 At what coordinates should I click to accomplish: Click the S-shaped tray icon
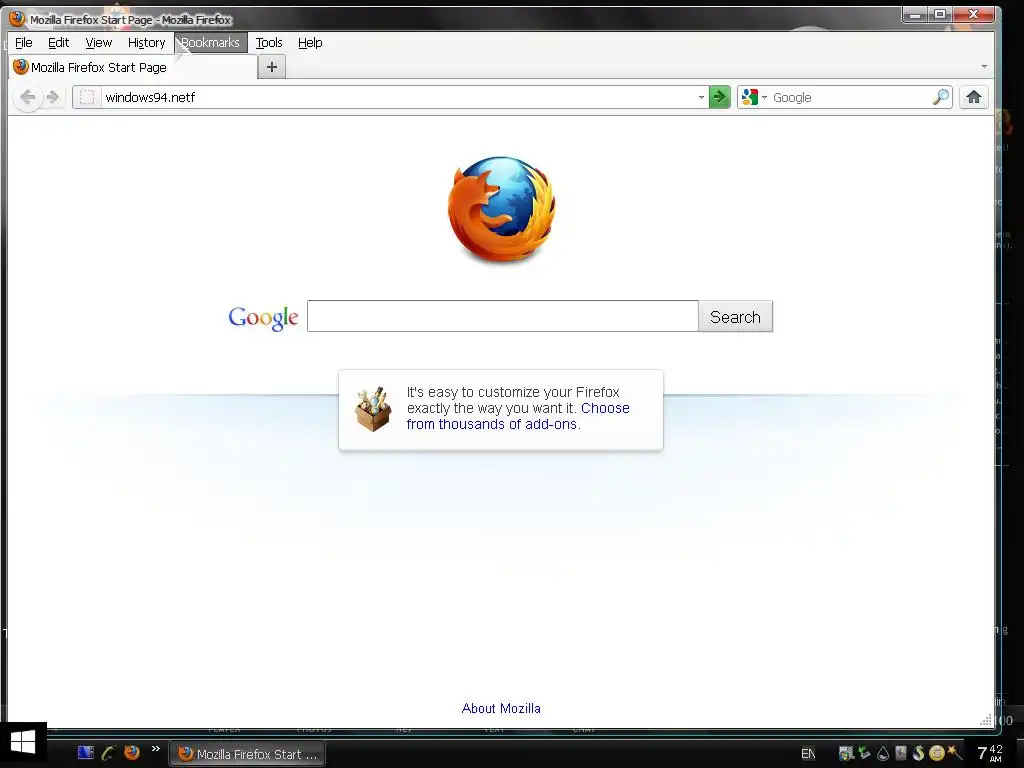[x=918, y=754]
